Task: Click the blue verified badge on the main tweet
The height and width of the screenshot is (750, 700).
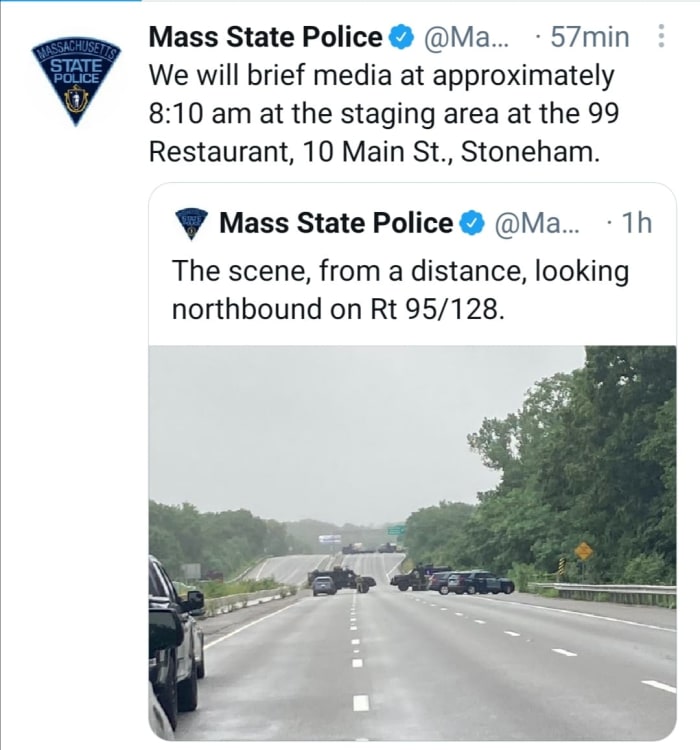Action: click(x=401, y=38)
